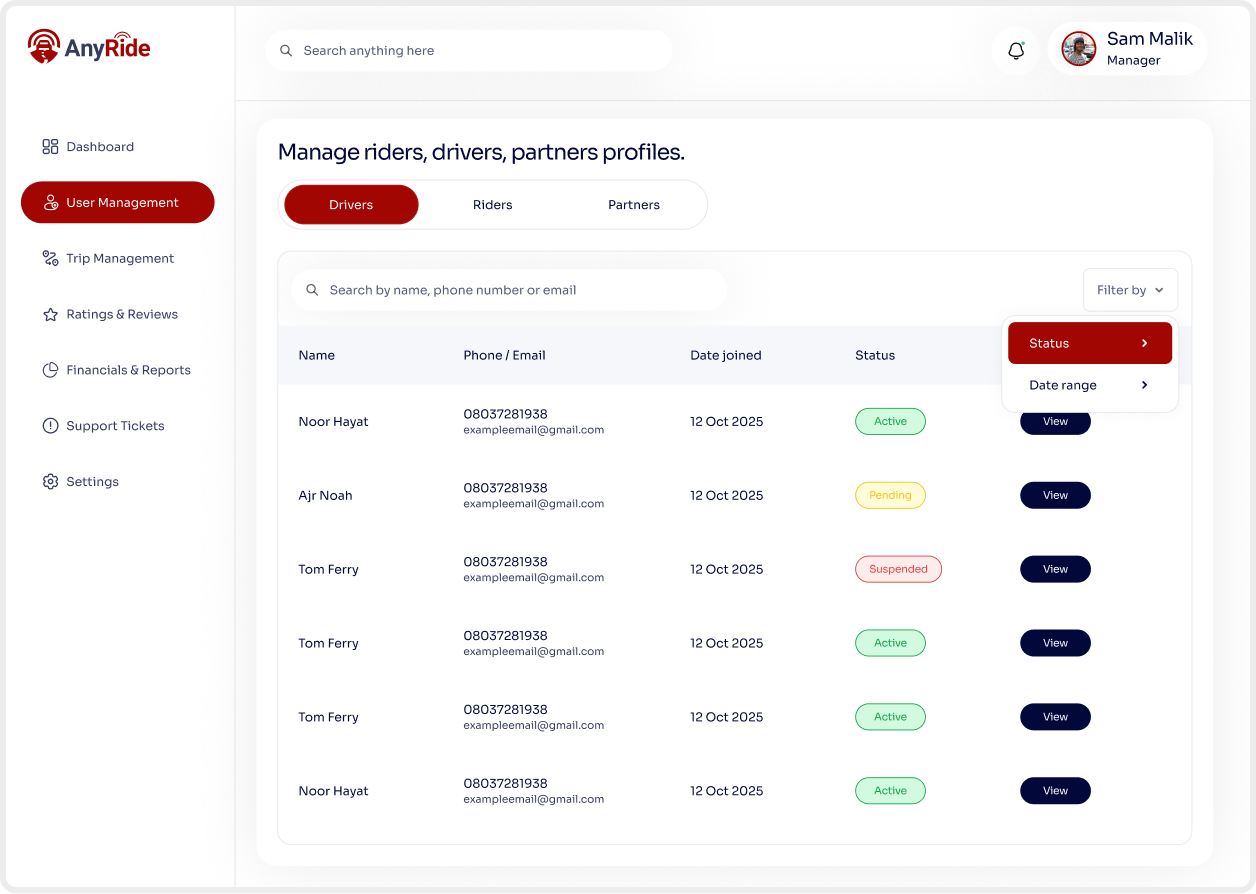Viewport: 1256px width, 894px height.
Task: Click the Ratings & Reviews star icon
Action: (50, 315)
